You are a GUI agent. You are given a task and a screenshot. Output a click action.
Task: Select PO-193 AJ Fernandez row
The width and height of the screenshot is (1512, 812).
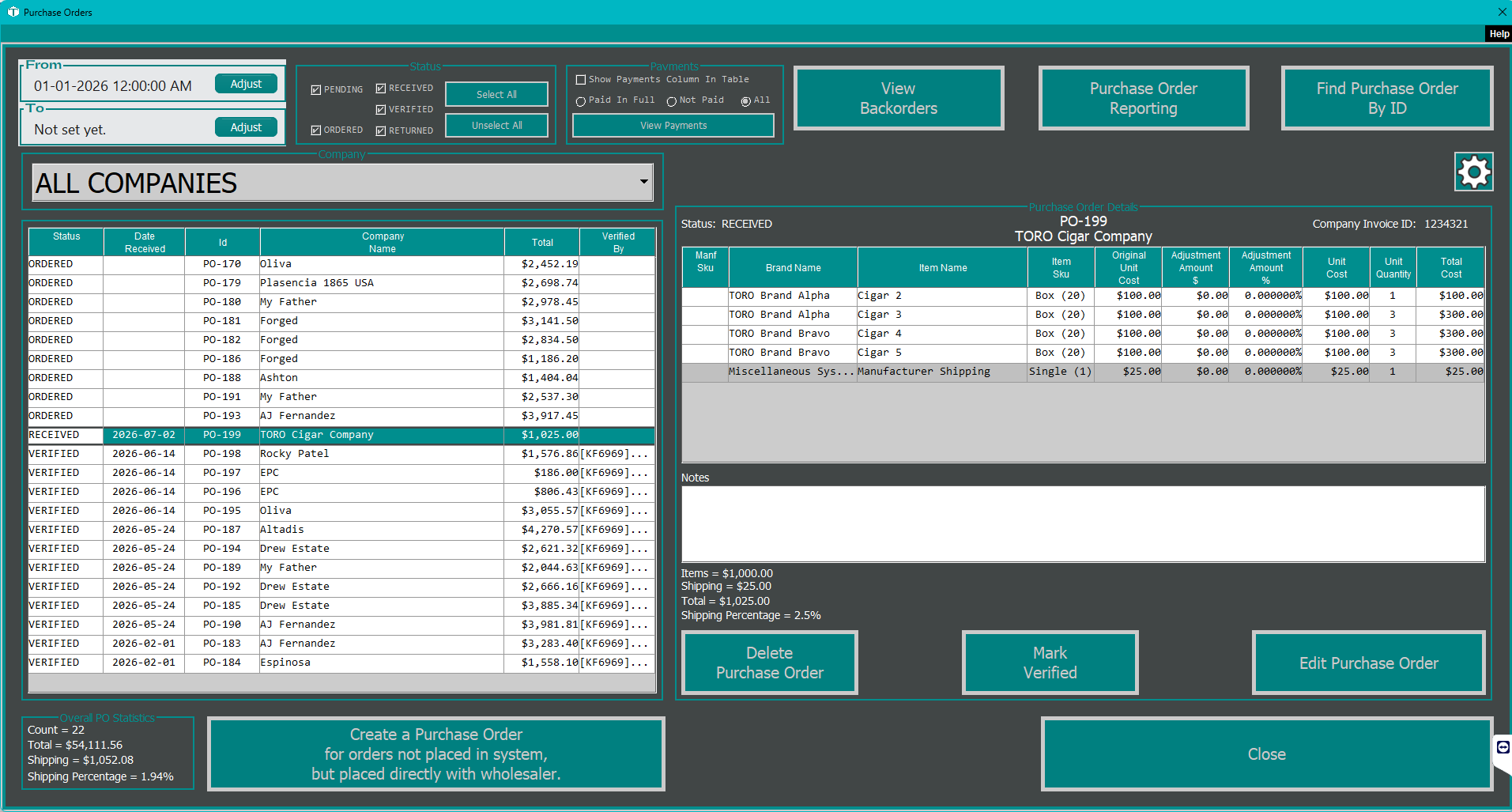[x=341, y=416]
